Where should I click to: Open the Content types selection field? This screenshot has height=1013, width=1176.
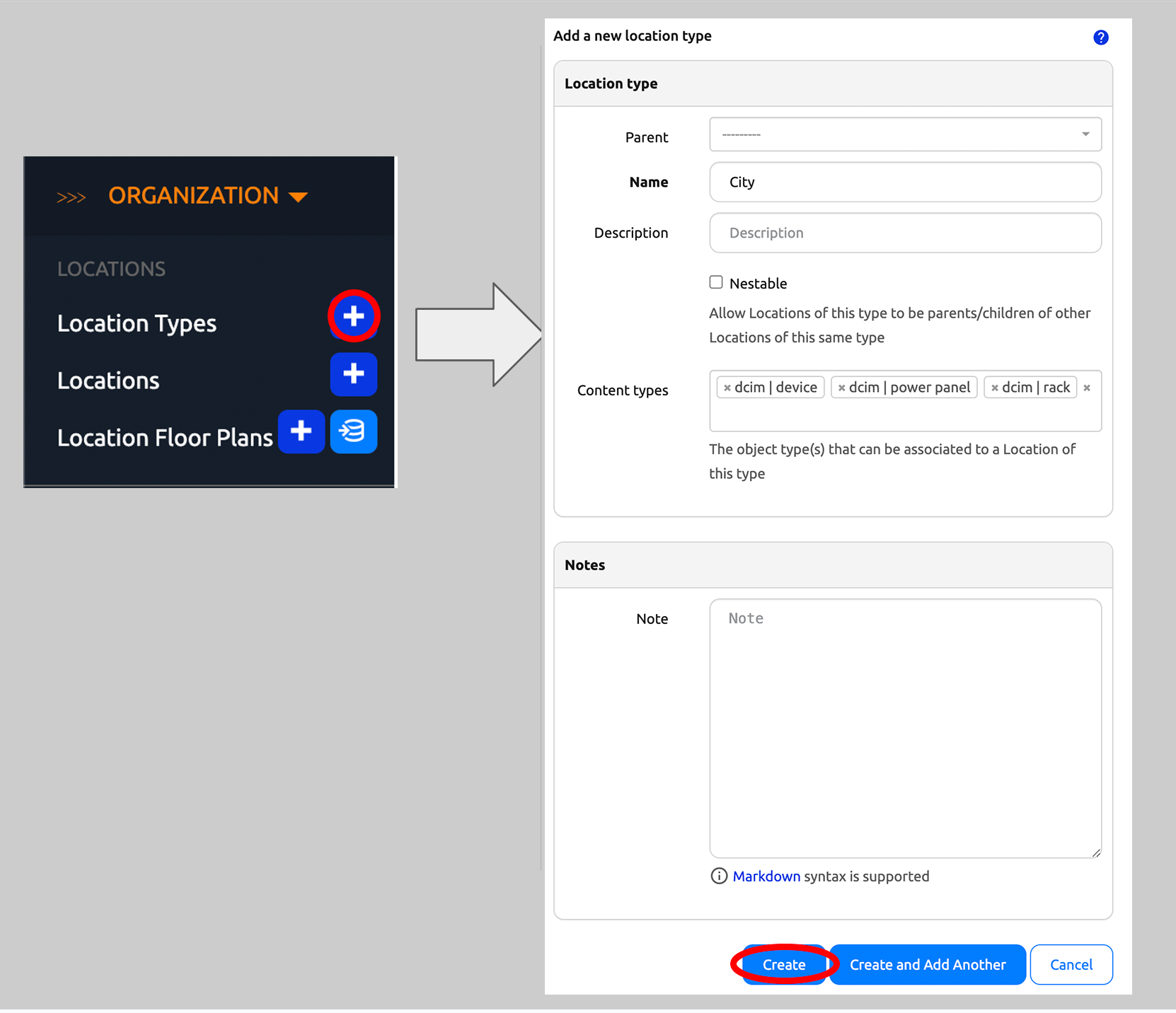click(906, 414)
